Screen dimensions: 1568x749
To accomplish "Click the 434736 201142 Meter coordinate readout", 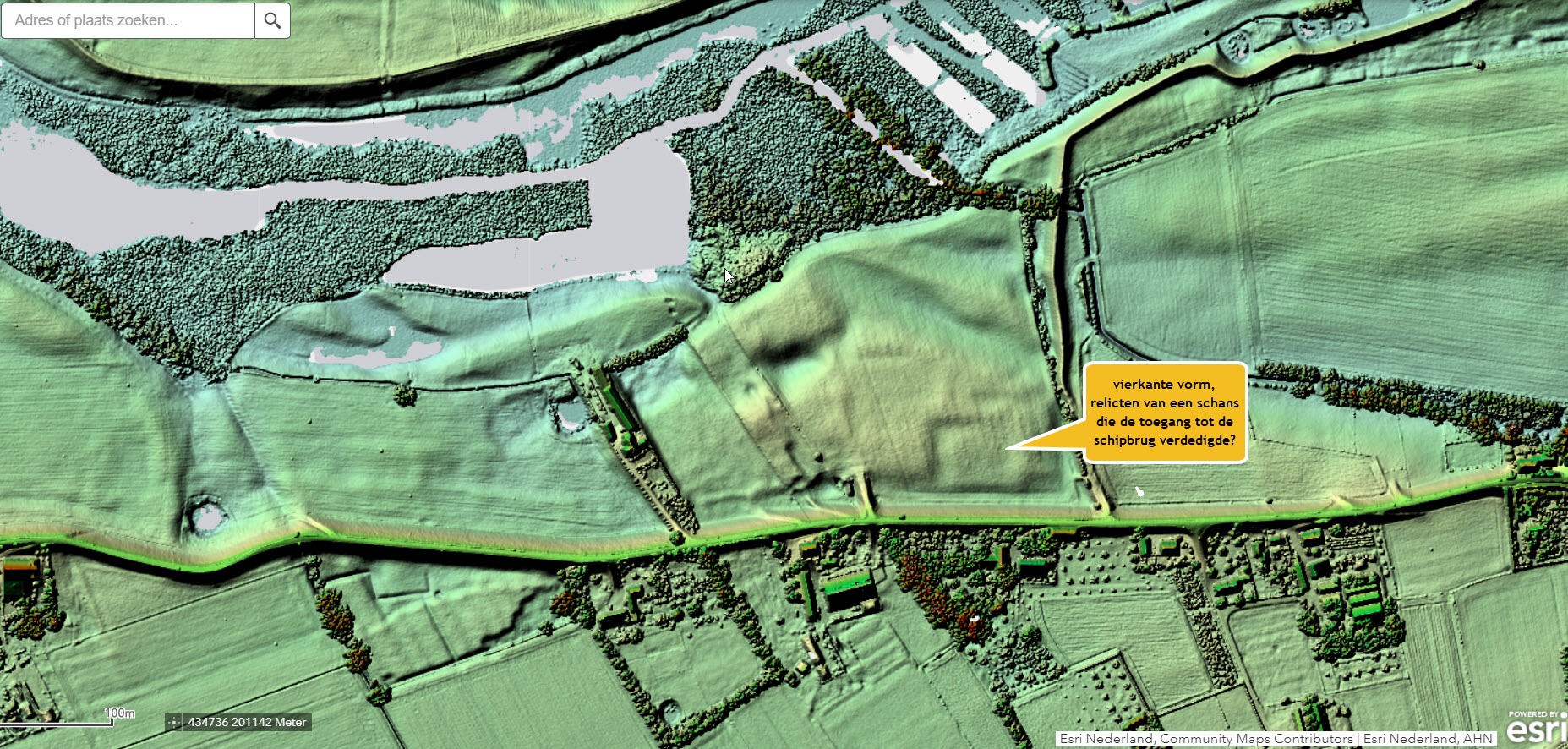I will coord(247,722).
